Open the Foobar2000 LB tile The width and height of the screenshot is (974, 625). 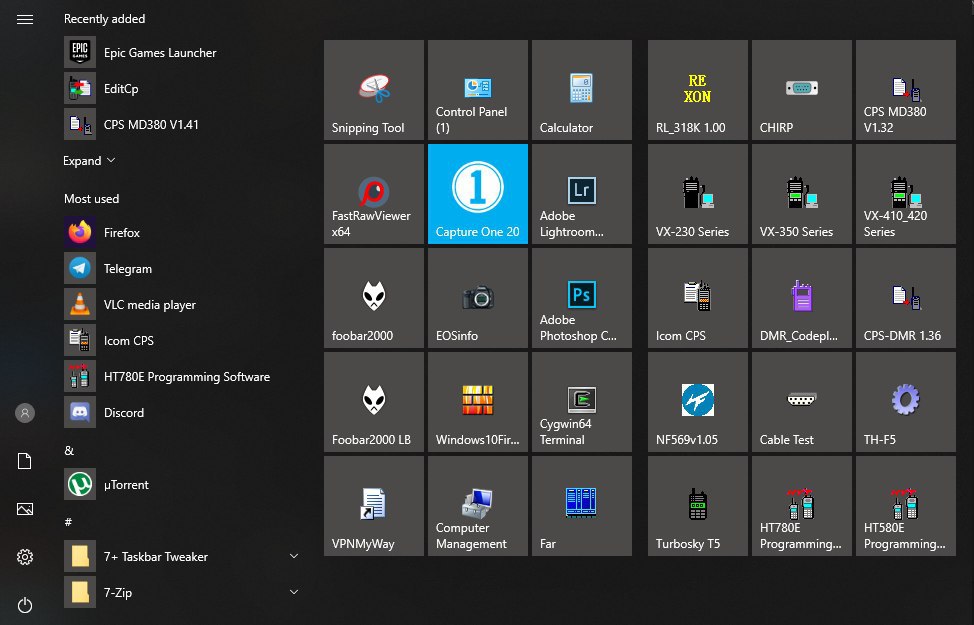click(374, 402)
